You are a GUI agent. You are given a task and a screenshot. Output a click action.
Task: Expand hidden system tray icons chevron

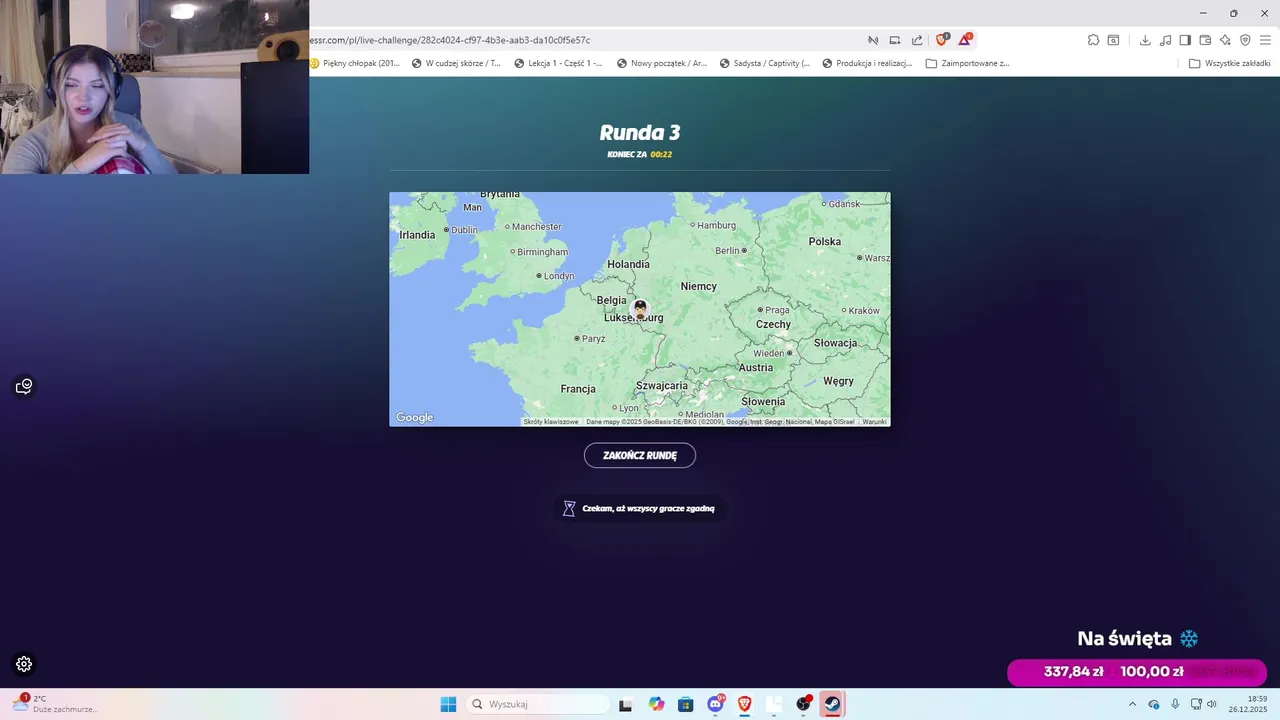[x=1133, y=704]
